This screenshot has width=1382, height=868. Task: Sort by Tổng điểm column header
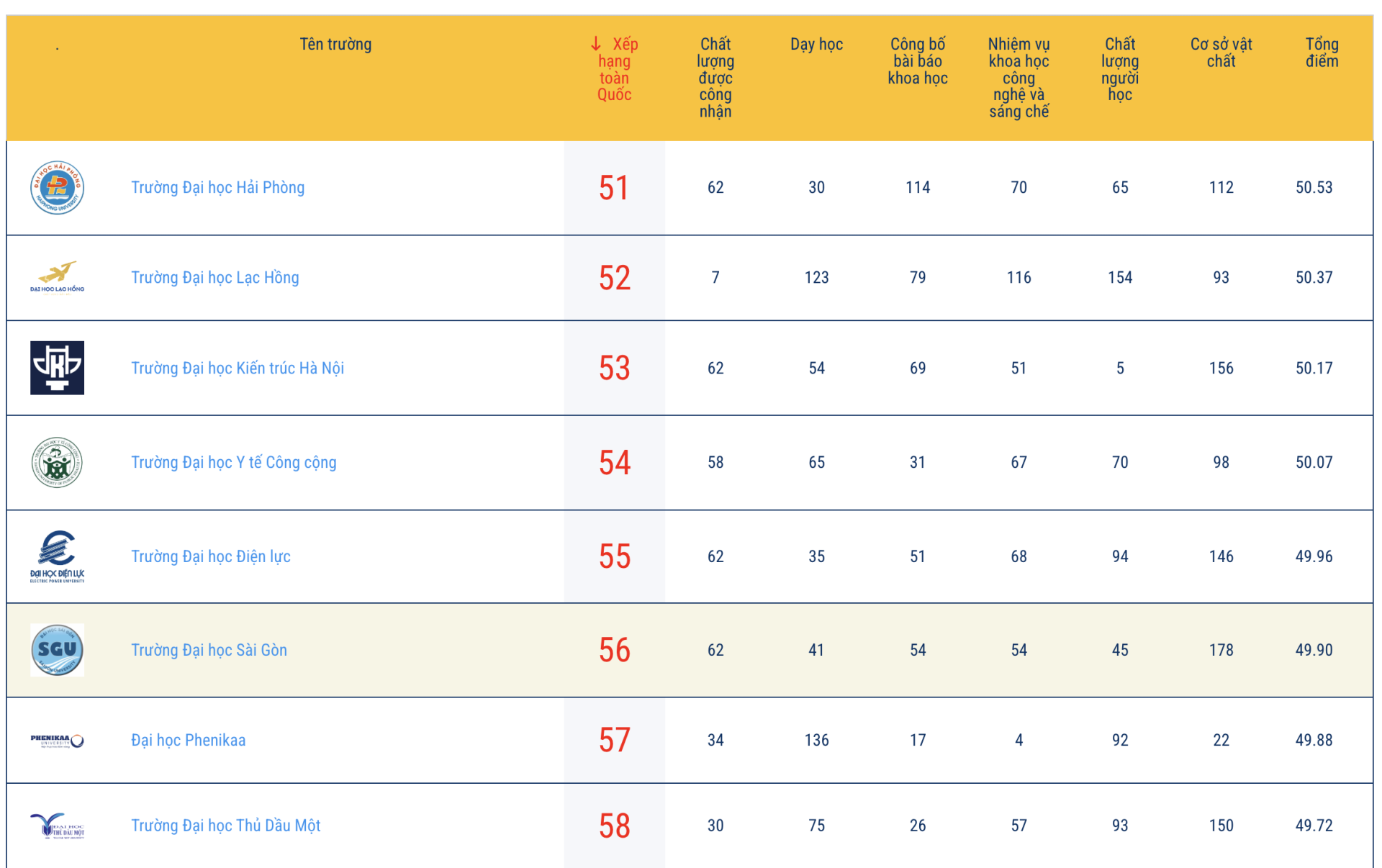coord(1322,53)
